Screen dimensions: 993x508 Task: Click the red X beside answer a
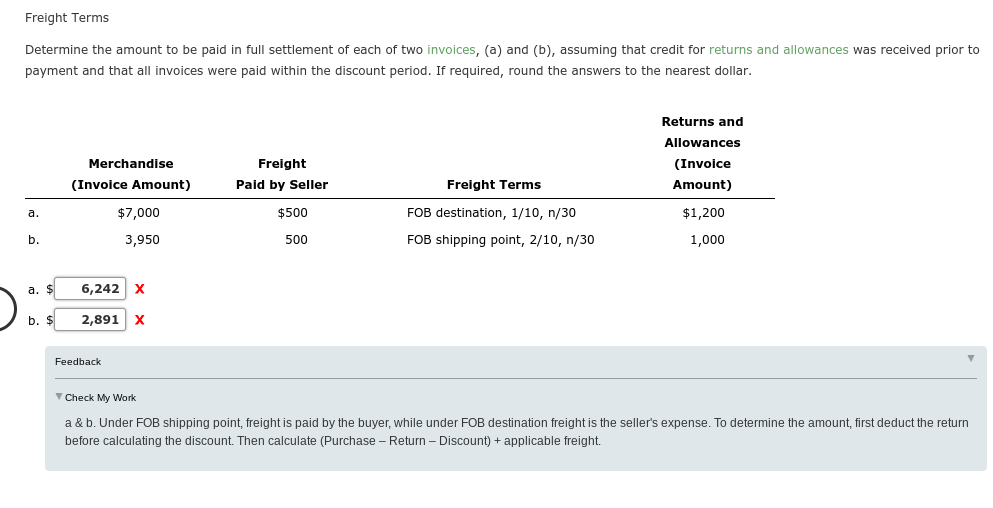coord(139,289)
